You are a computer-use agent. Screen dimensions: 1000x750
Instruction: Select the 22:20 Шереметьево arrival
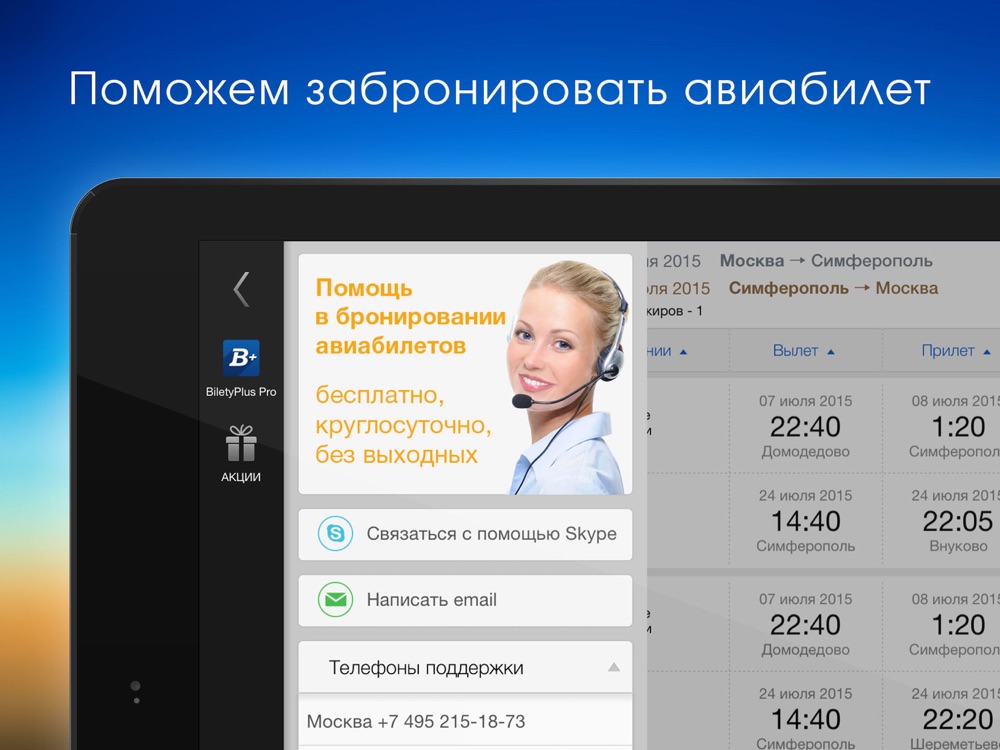[958, 719]
